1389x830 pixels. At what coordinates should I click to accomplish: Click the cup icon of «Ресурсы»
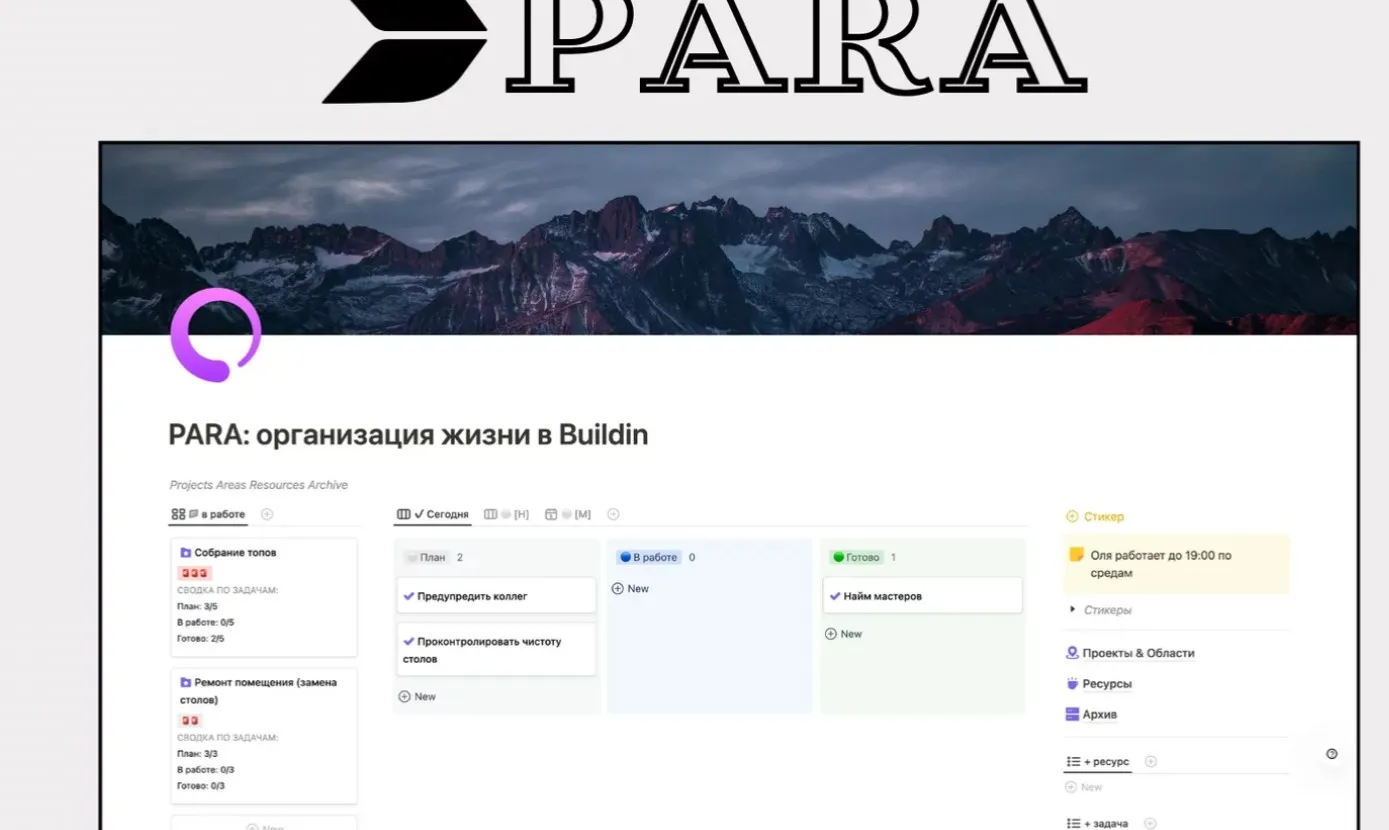pyautogui.click(x=1072, y=684)
